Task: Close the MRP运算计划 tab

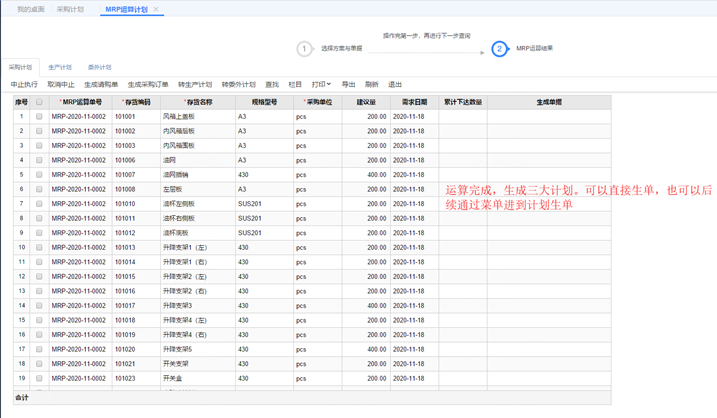Action: [x=156, y=9]
